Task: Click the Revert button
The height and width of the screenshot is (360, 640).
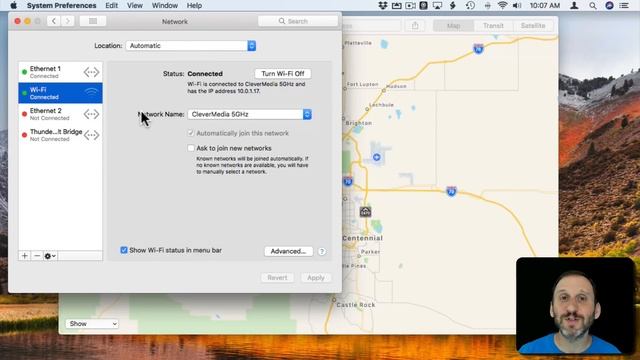Action: [277, 278]
